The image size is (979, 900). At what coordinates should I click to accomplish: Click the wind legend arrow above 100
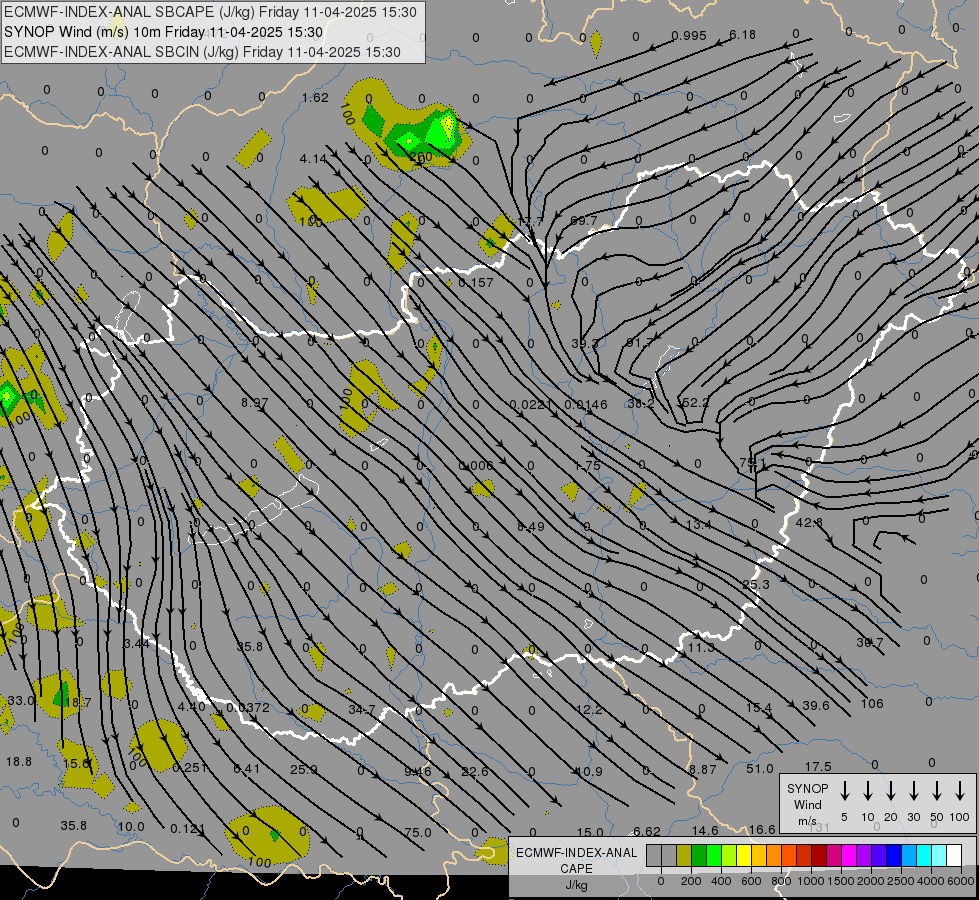(960, 791)
